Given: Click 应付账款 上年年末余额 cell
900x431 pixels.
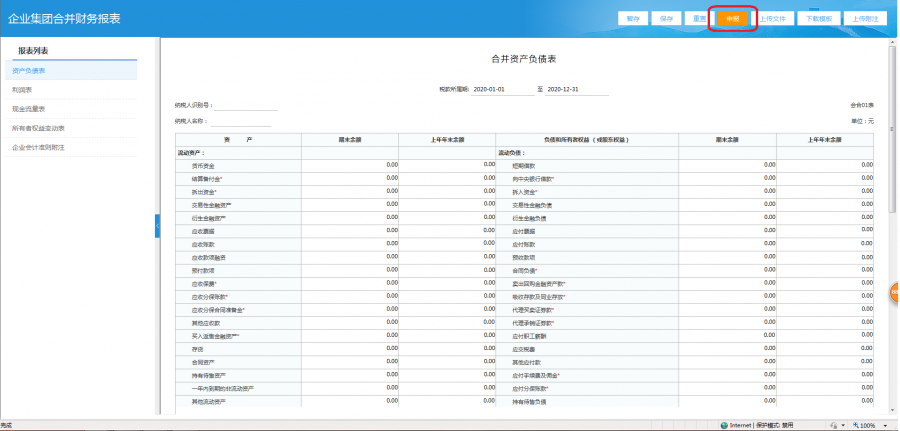Looking at the screenshot, I should [x=825, y=244].
